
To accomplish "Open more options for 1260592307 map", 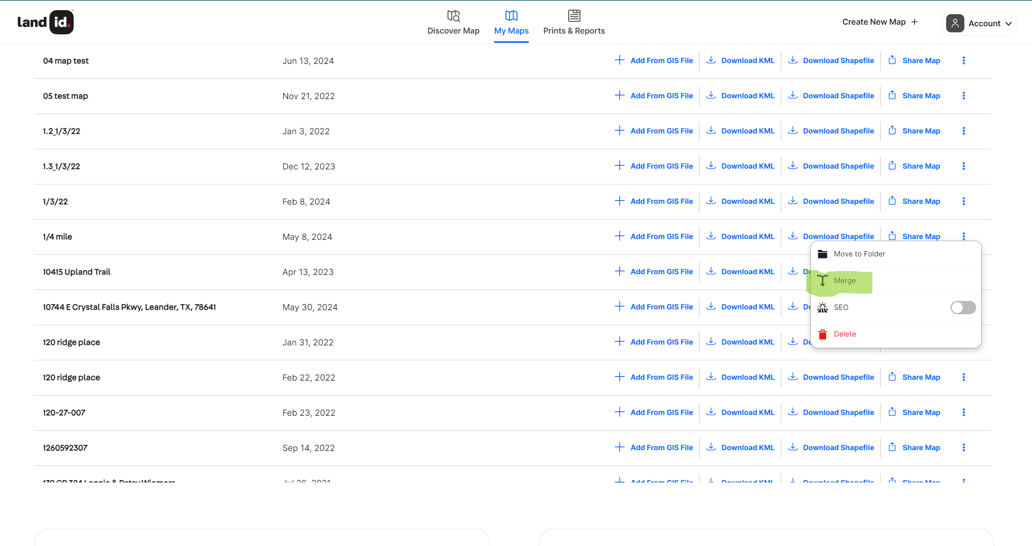I will pyautogui.click(x=964, y=448).
